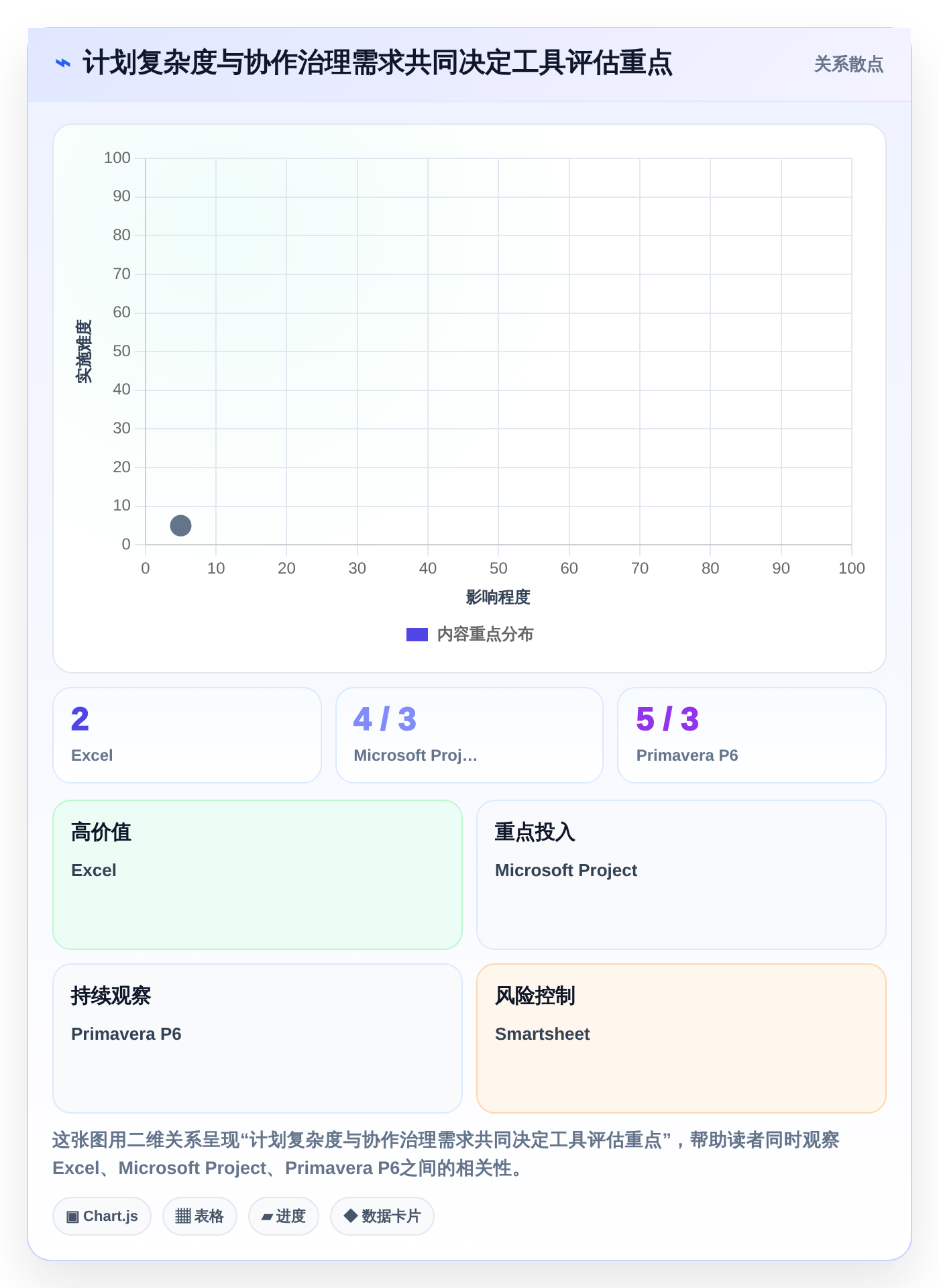The width and height of the screenshot is (939, 1288).
Task: Select the Excel stat card showing 2
Action: click(x=187, y=735)
